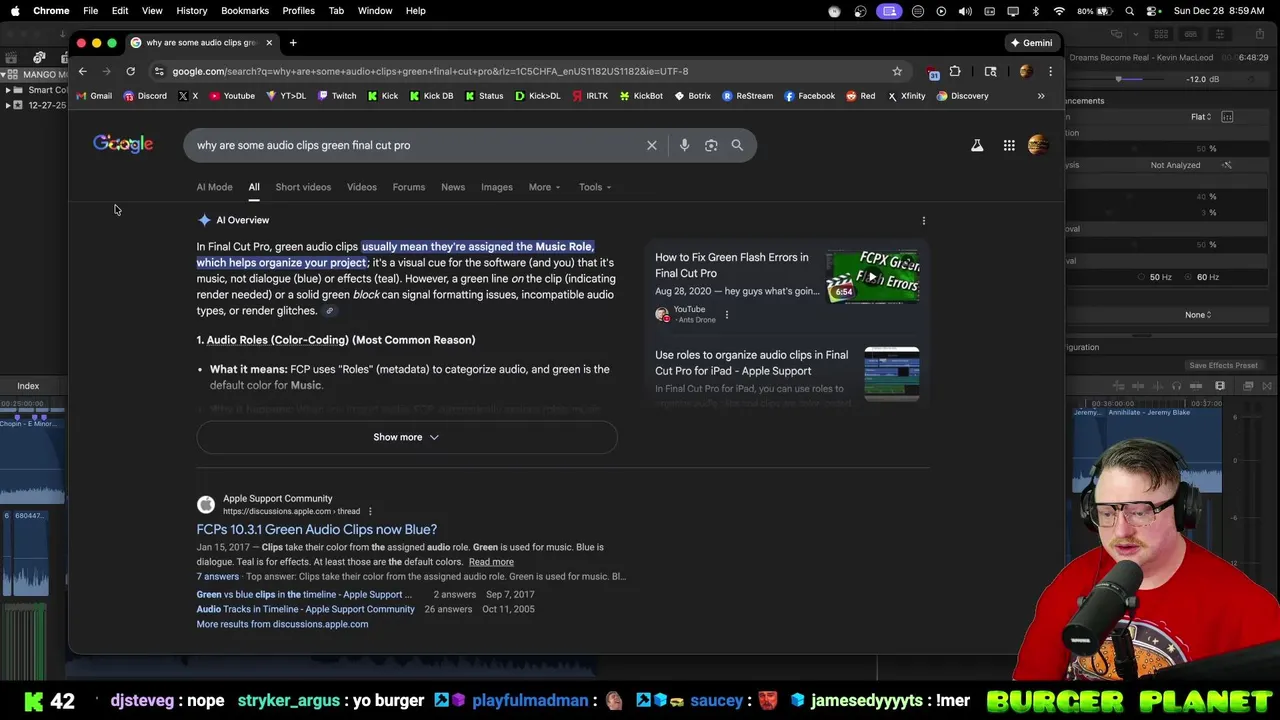The width and height of the screenshot is (1280, 720).
Task: Click Save Effects Preset in Final Cut
Action: [1223, 366]
